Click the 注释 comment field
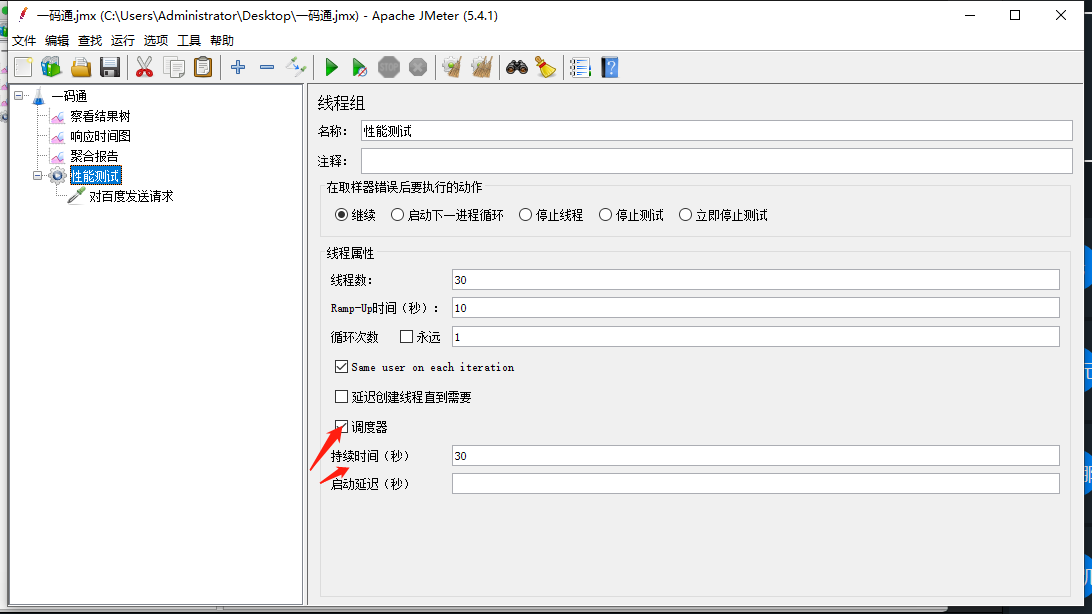Image resolution: width=1092 pixels, height=614 pixels. pos(717,161)
